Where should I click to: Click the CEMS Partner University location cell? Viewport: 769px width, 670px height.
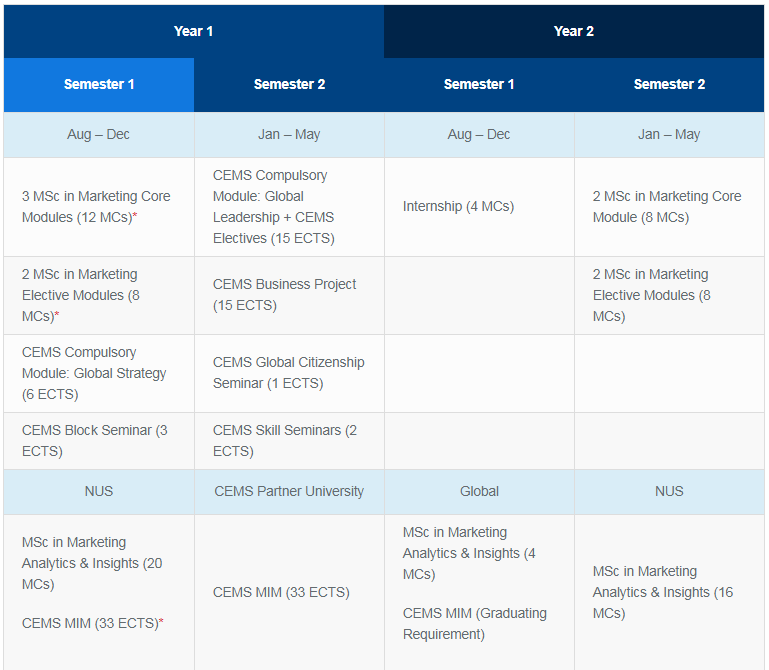tap(289, 491)
